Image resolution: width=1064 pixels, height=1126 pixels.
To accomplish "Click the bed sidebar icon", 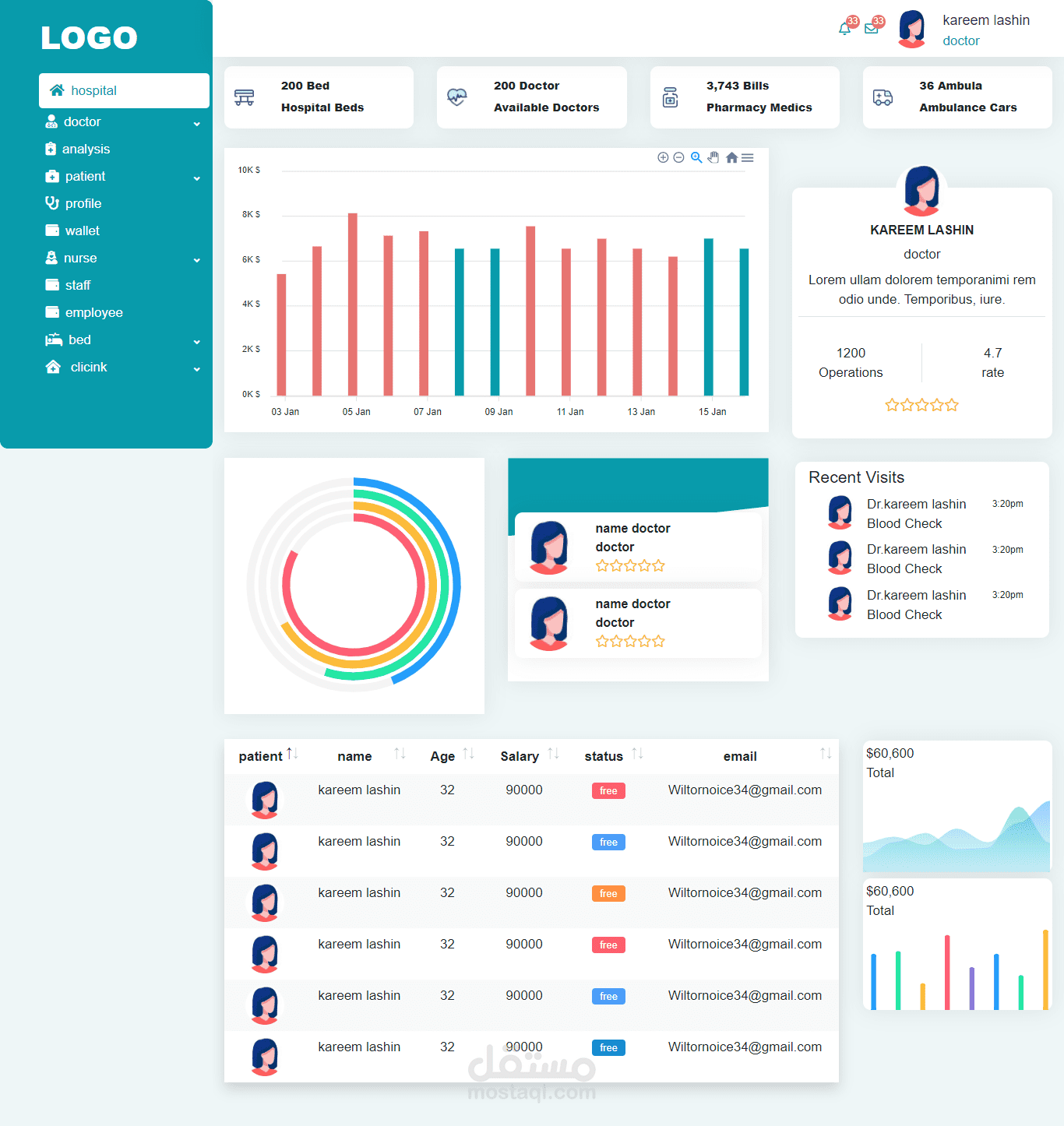I will click(54, 340).
